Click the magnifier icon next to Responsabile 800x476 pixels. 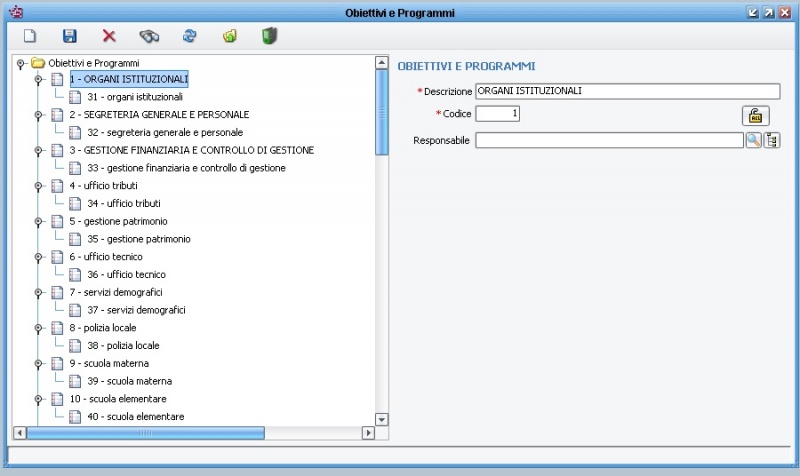pyautogui.click(x=754, y=140)
